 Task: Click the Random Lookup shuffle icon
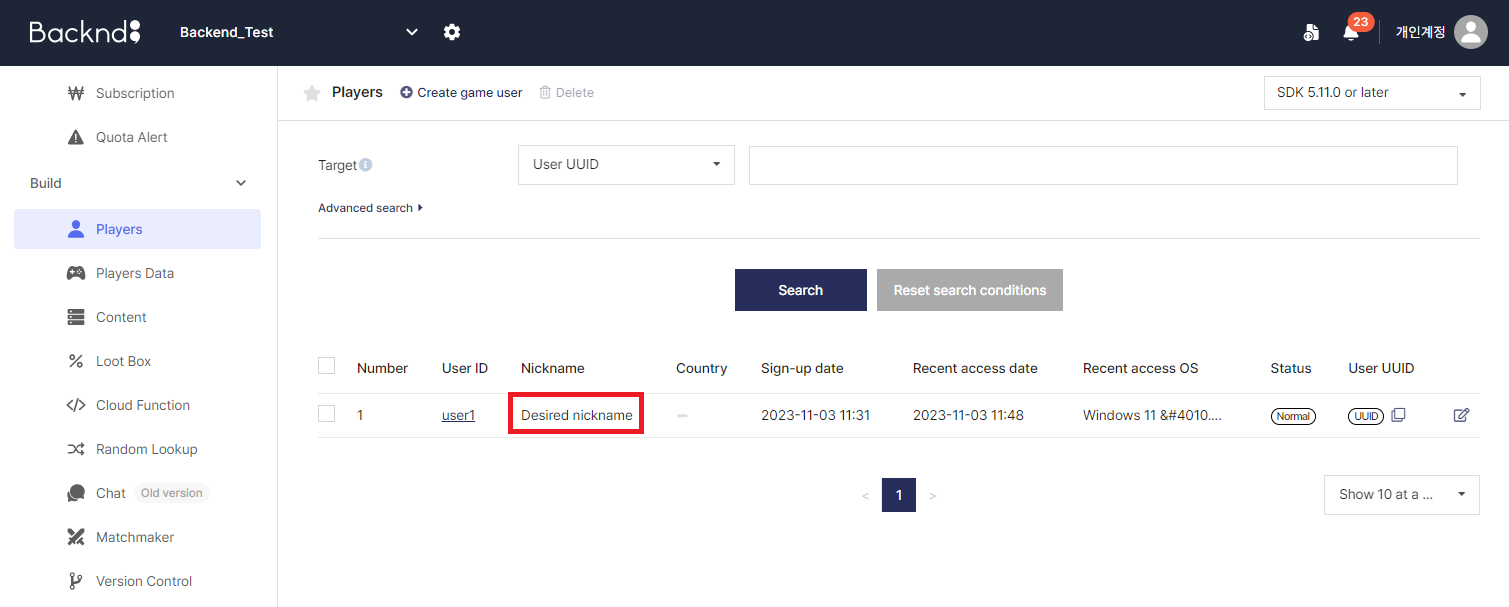pyautogui.click(x=76, y=449)
